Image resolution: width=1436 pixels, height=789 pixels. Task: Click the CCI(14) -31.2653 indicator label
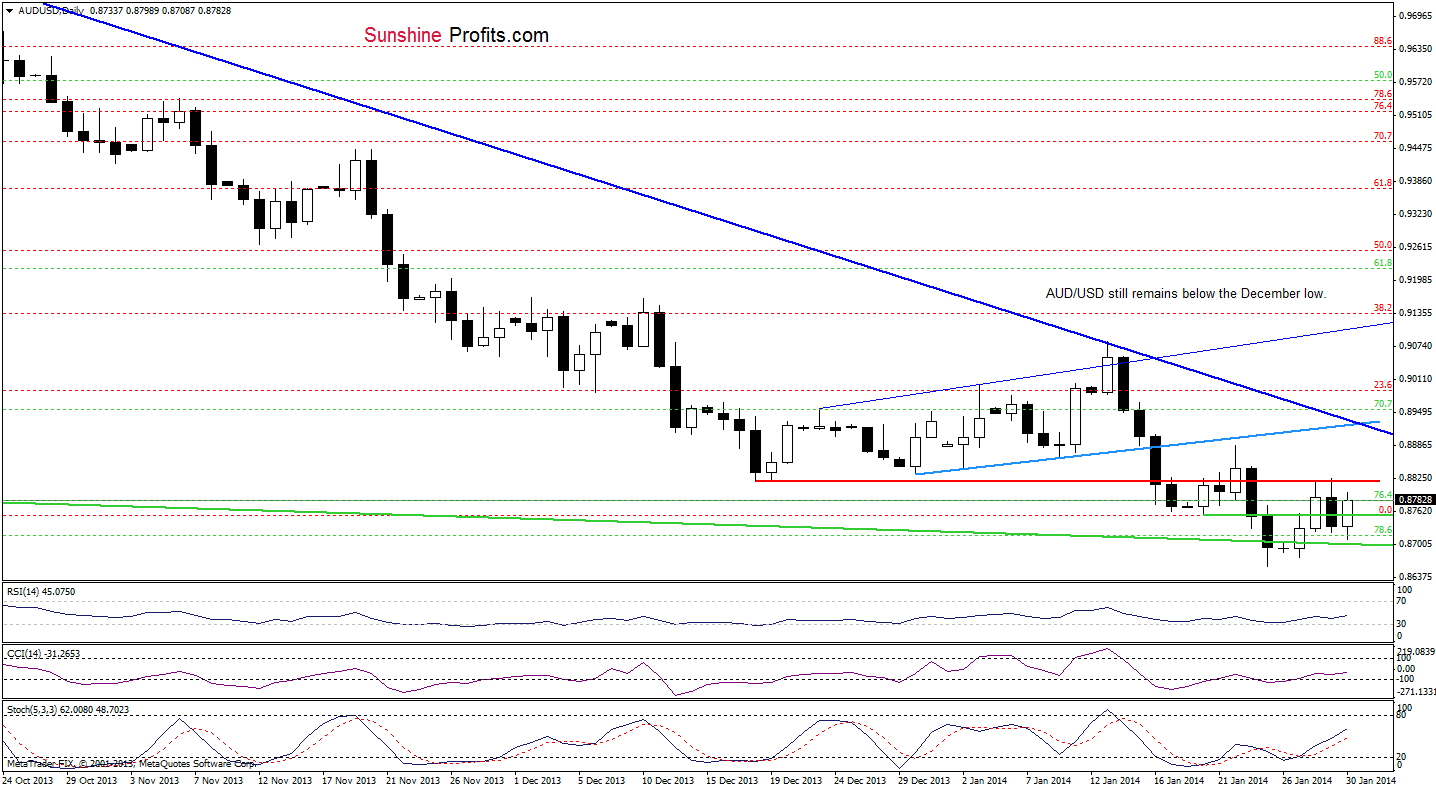point(43,652)
